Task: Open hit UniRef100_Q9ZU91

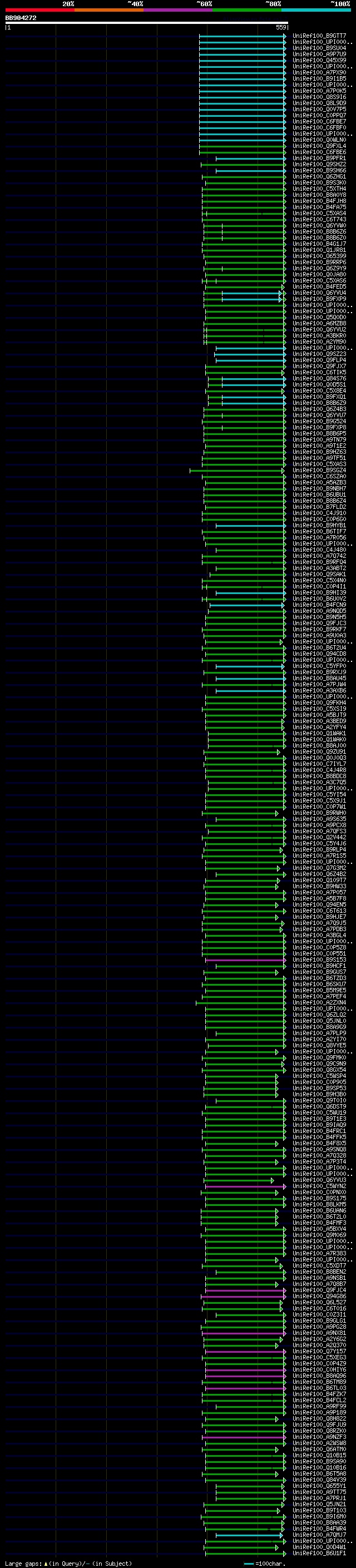Action: [x=319, y=752]
